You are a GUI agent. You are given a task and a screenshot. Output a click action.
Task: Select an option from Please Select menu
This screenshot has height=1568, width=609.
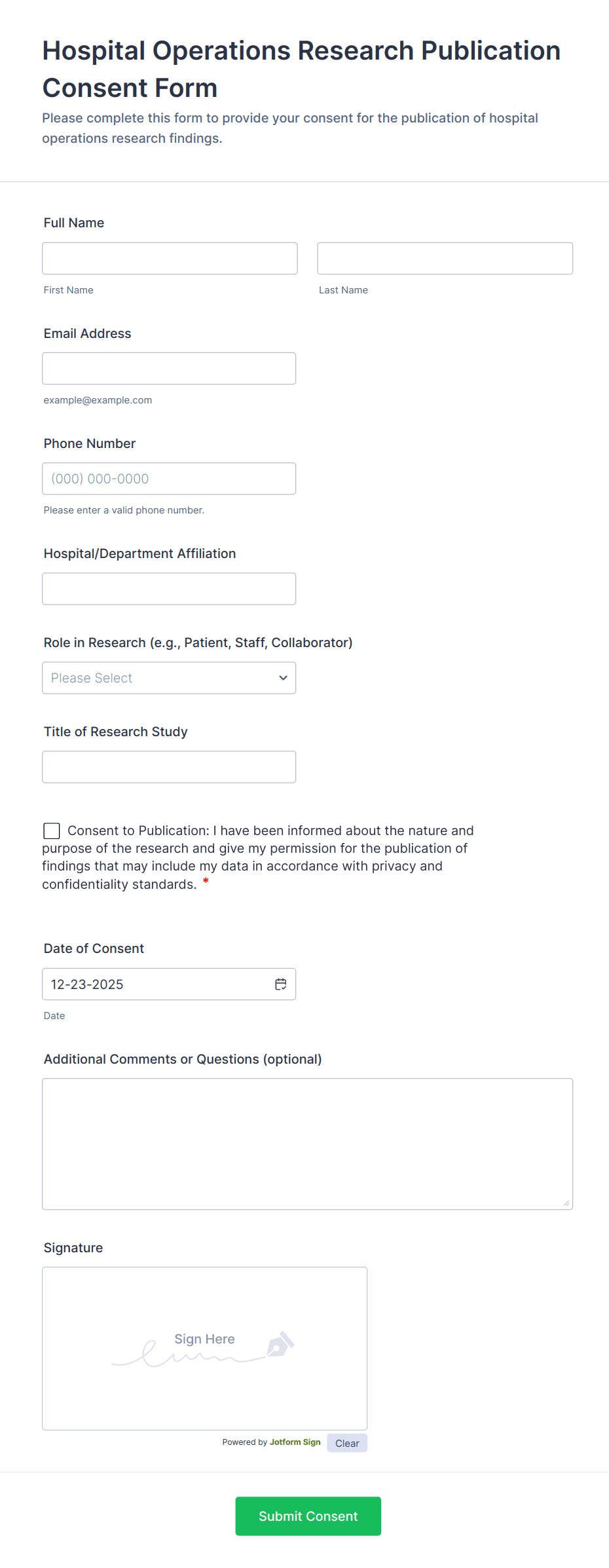coord(169,678)
